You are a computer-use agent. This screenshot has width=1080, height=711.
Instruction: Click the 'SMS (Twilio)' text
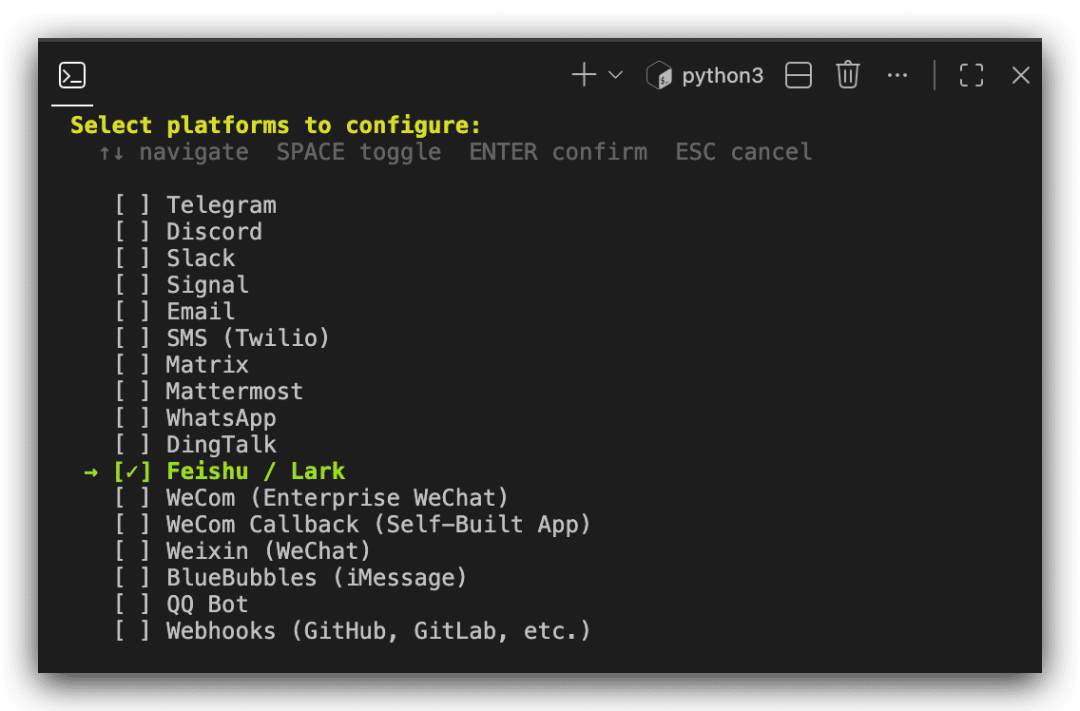tap(248, 338)
